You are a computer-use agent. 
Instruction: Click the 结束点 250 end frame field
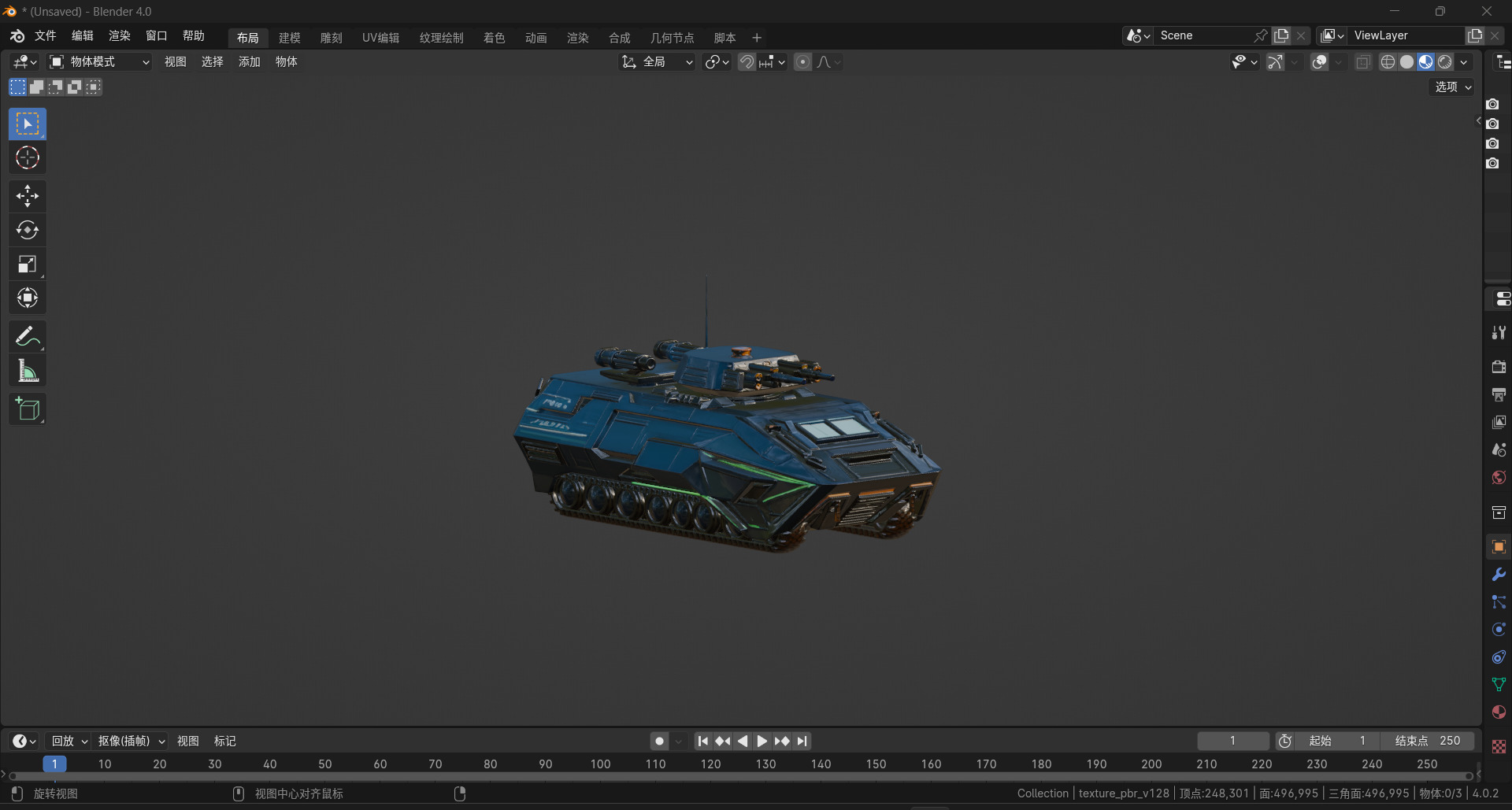click(1427, 742)
